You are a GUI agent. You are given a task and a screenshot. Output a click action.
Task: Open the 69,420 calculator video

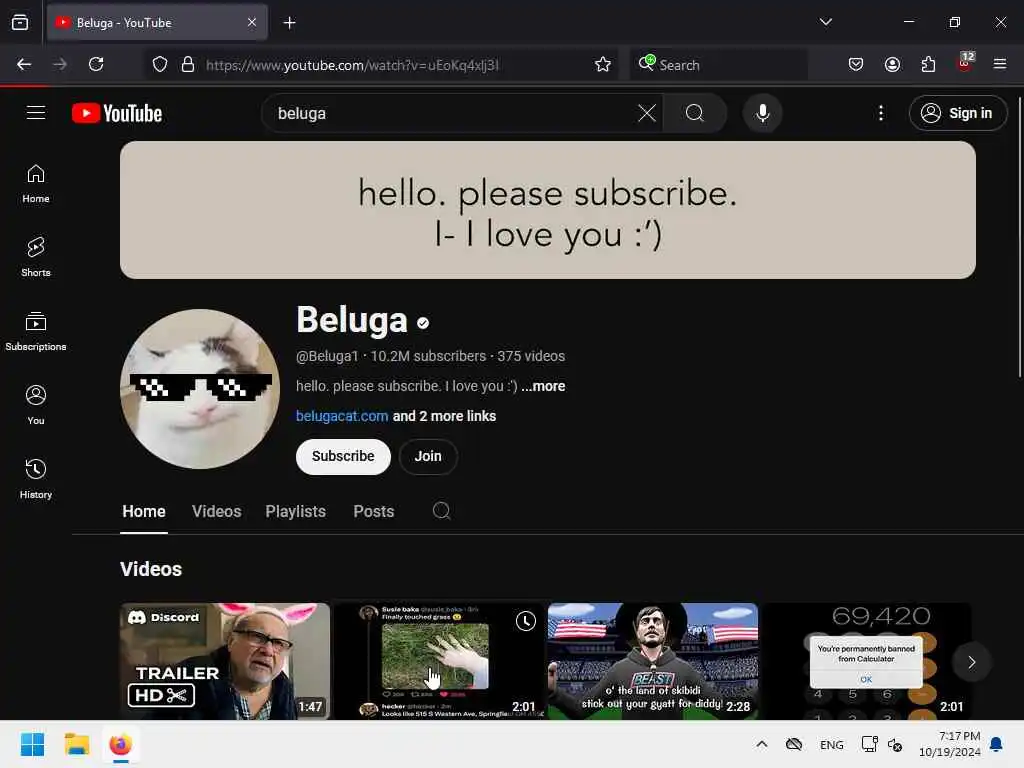[x=867, y=661]
